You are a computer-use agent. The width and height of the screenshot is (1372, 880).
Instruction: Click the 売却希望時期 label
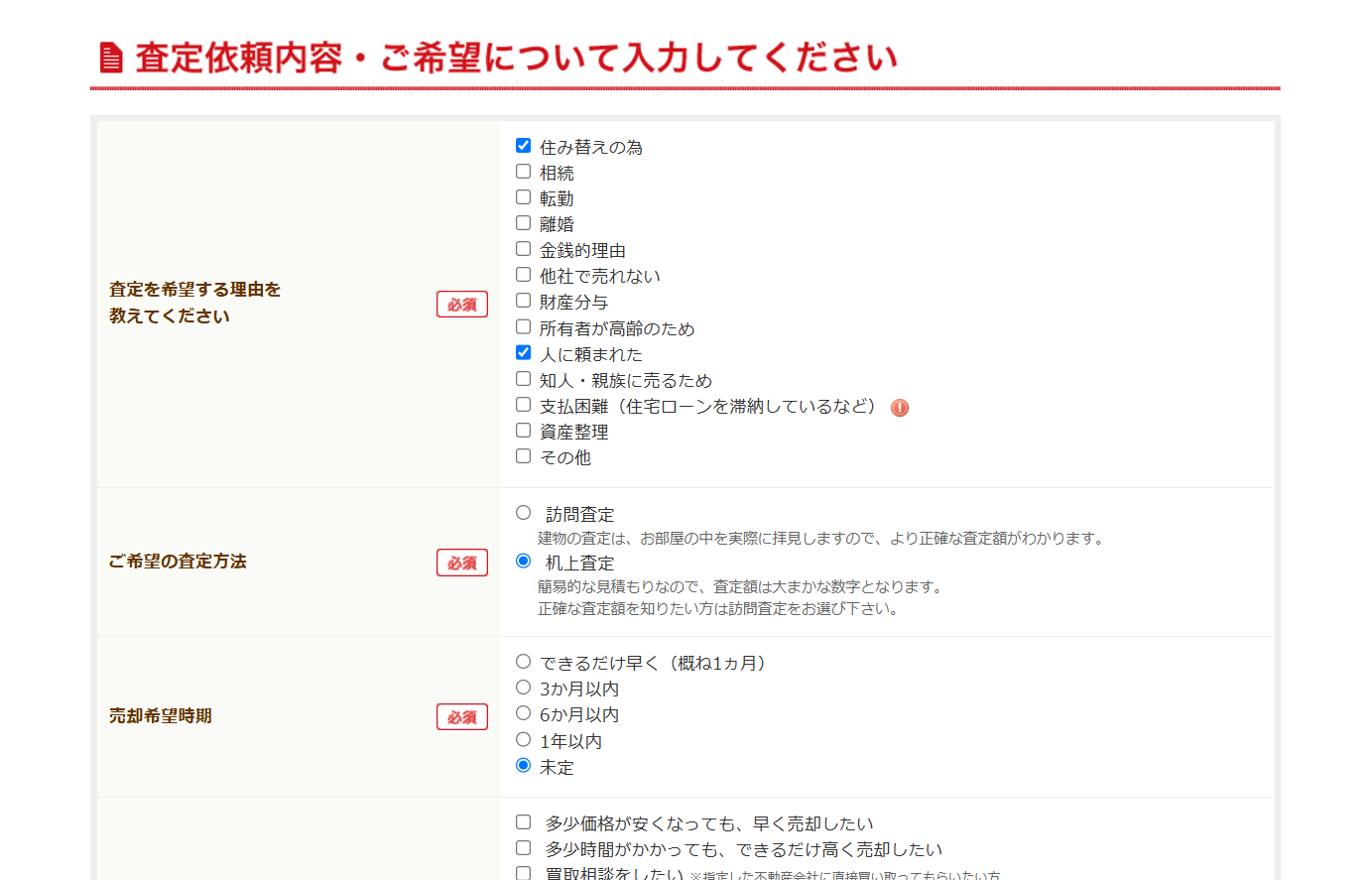click(x=161, y=716)
